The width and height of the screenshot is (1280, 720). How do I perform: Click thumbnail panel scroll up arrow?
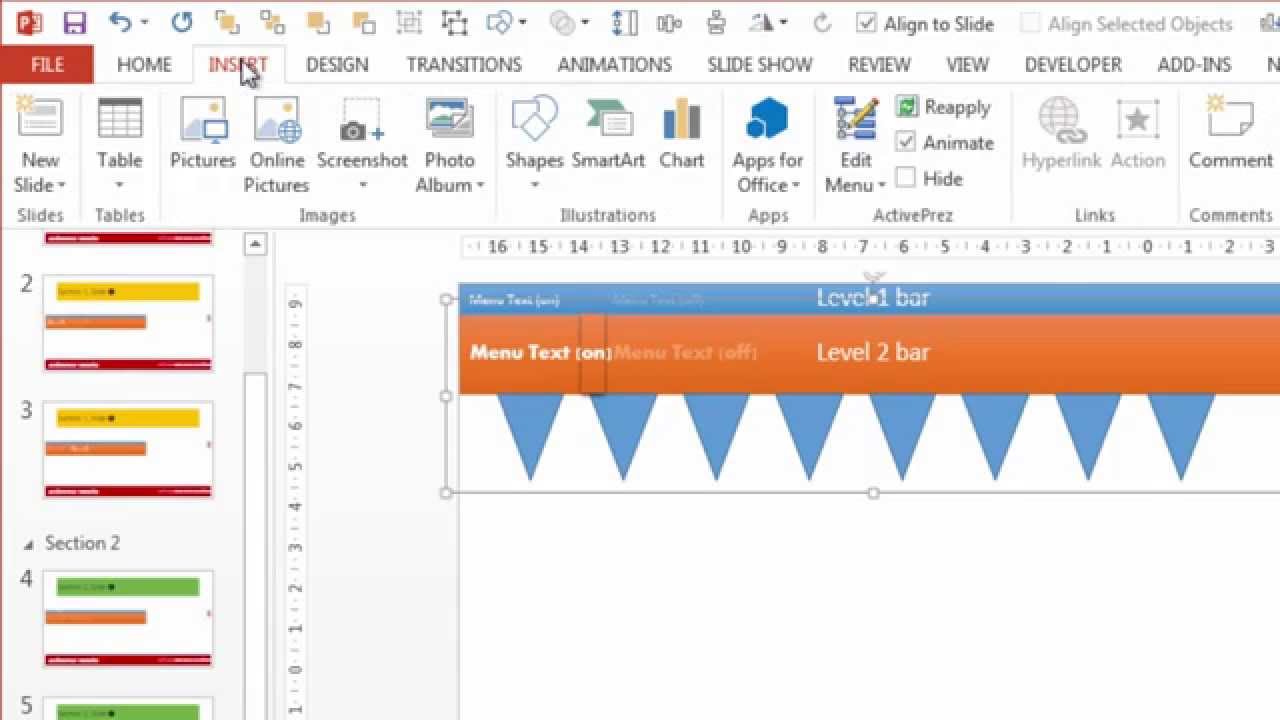tap(256, 244)
